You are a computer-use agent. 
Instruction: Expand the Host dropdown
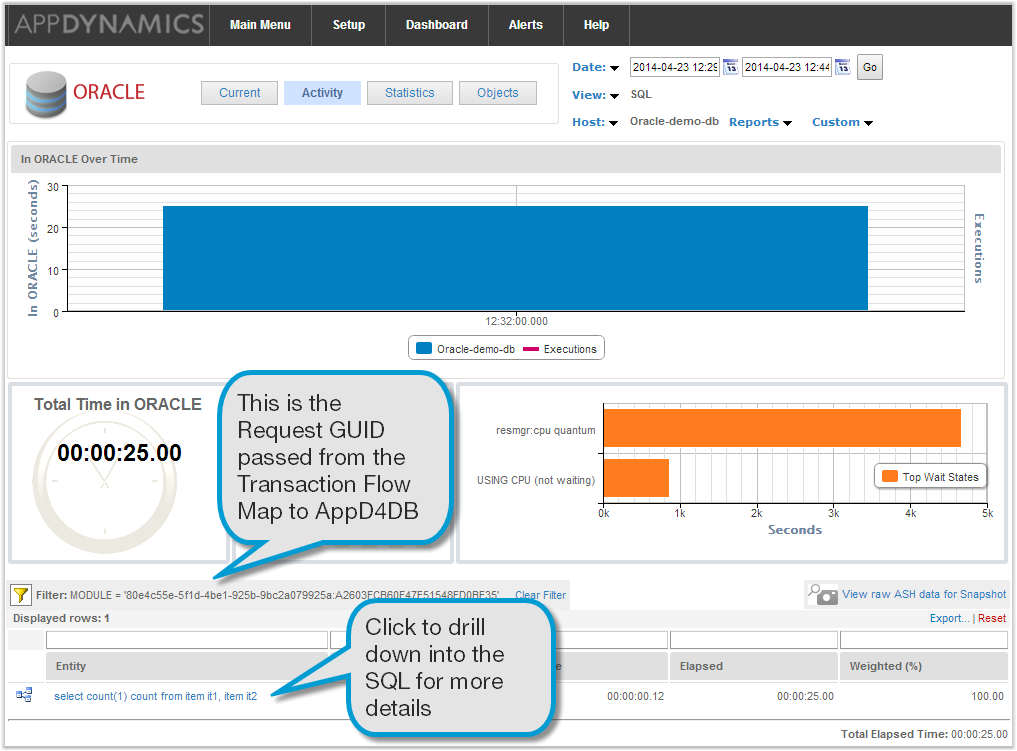click(x=595, y=123)
